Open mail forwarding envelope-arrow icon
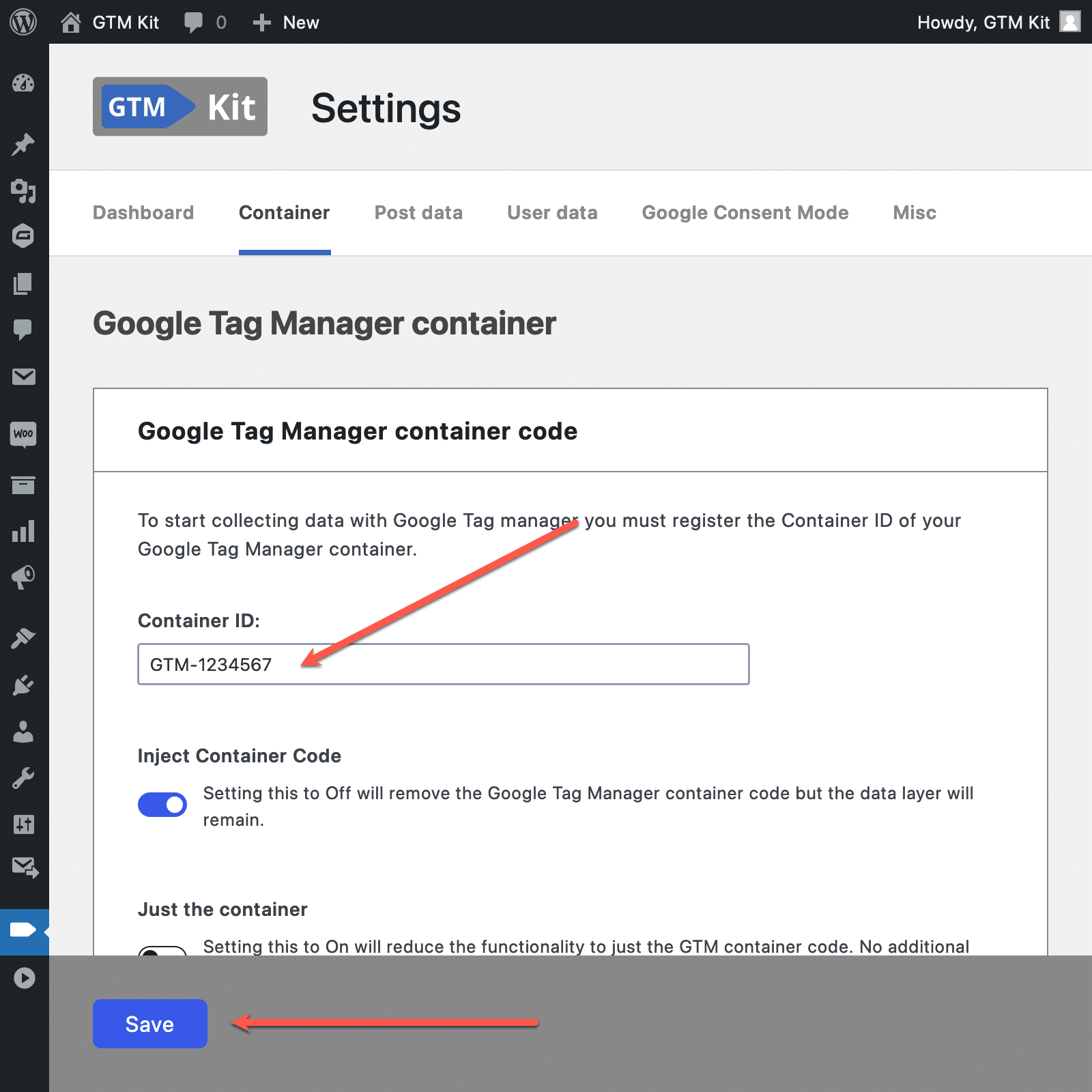Viewport: 1092px width, 1092px height. (25, 867)
